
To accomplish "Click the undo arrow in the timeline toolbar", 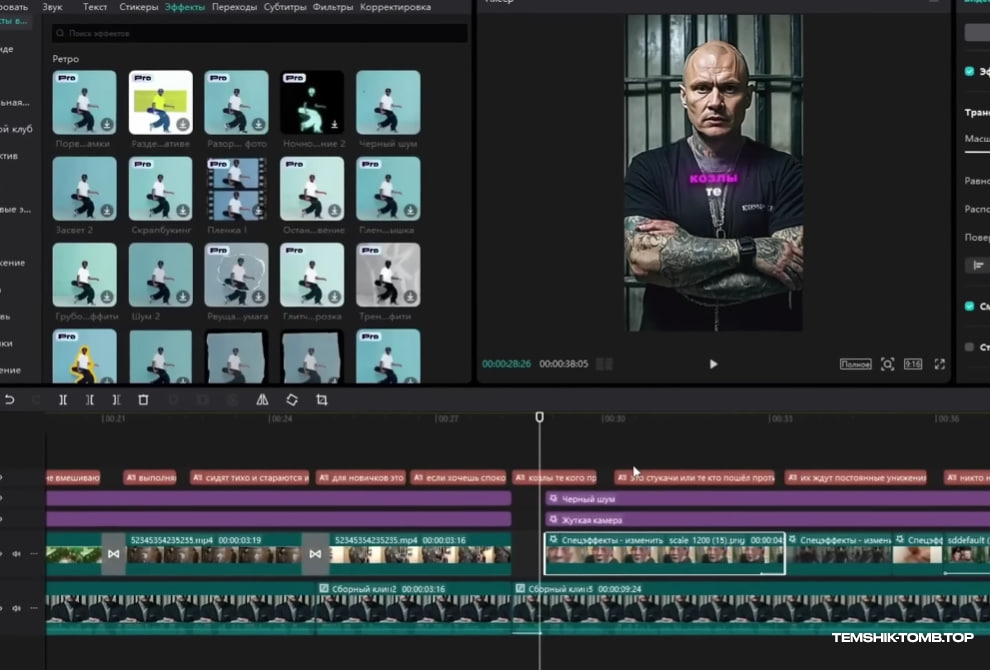I will [x=9, y=400].
